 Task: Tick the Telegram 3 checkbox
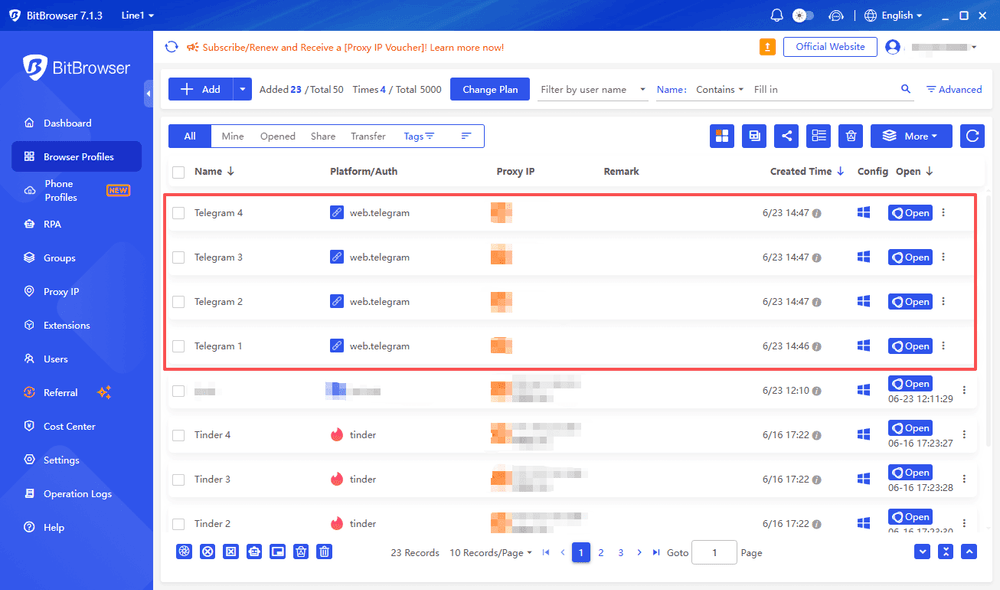coord(179,257)
